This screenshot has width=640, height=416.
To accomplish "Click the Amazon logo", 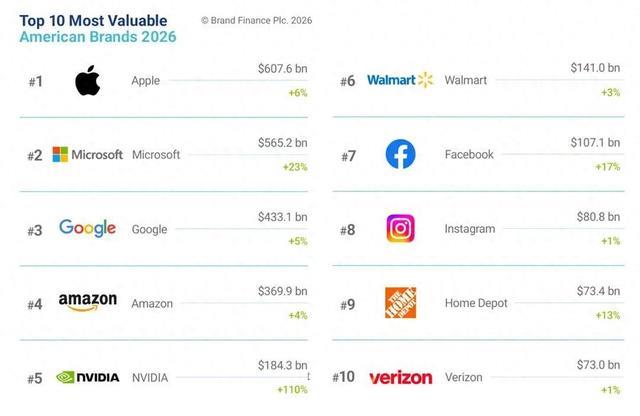I will point(88,302).
